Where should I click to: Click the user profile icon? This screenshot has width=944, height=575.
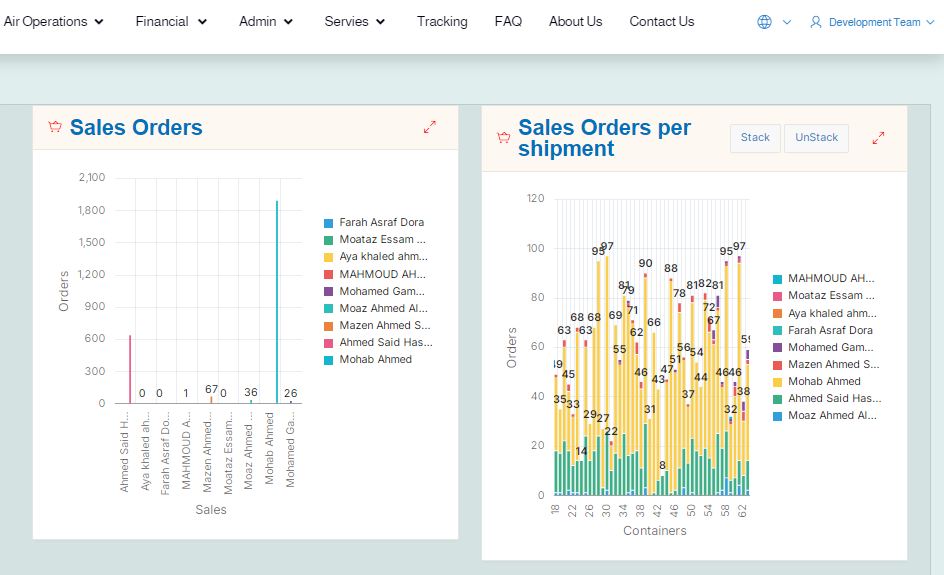click(816, 22)
